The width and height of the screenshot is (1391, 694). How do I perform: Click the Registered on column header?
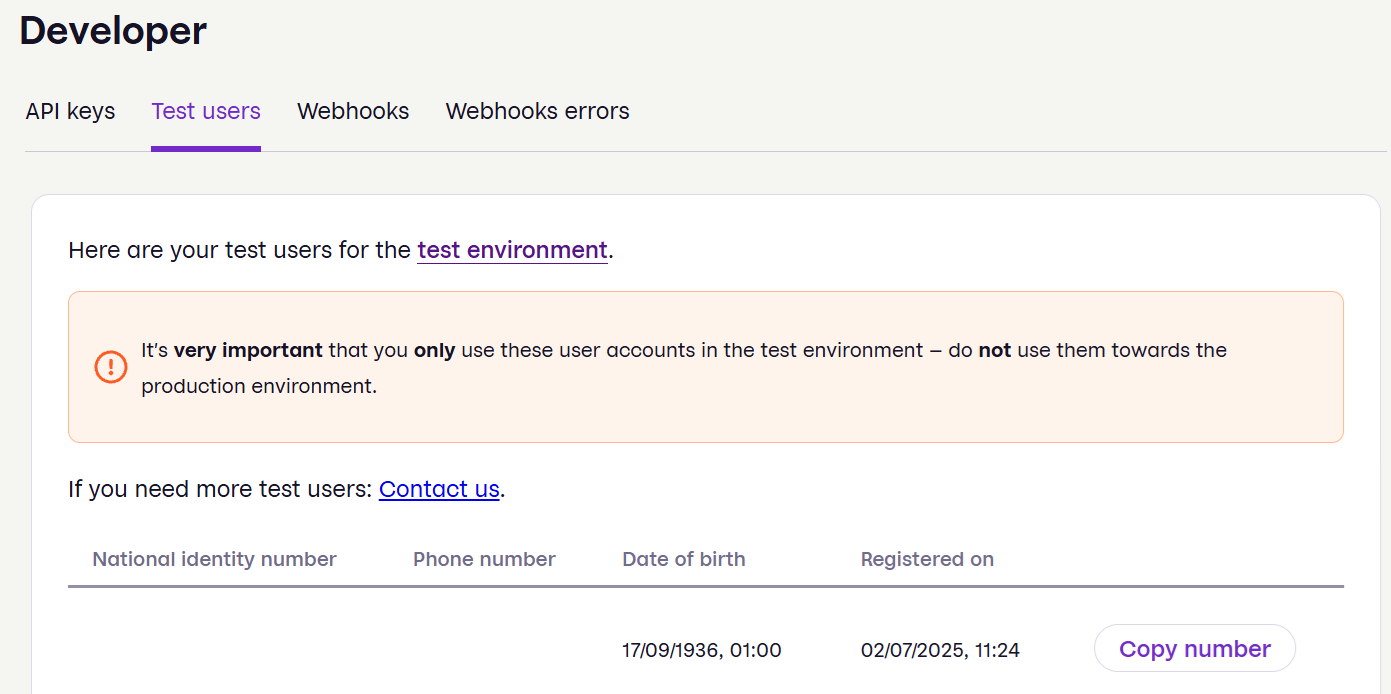927,559
